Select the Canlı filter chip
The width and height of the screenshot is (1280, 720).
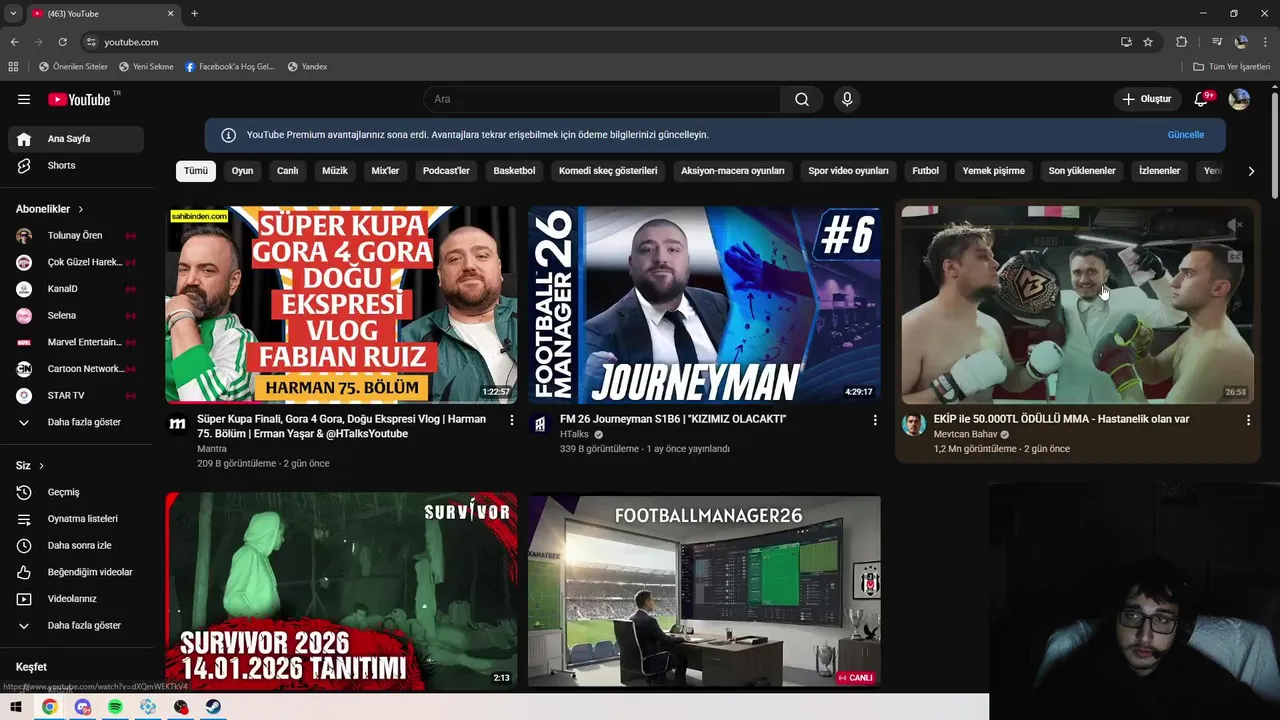tap(288, 171)
